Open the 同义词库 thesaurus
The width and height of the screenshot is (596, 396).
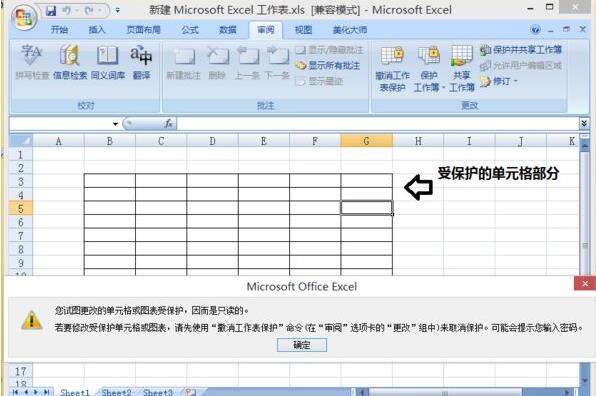(x=108, y=62)
